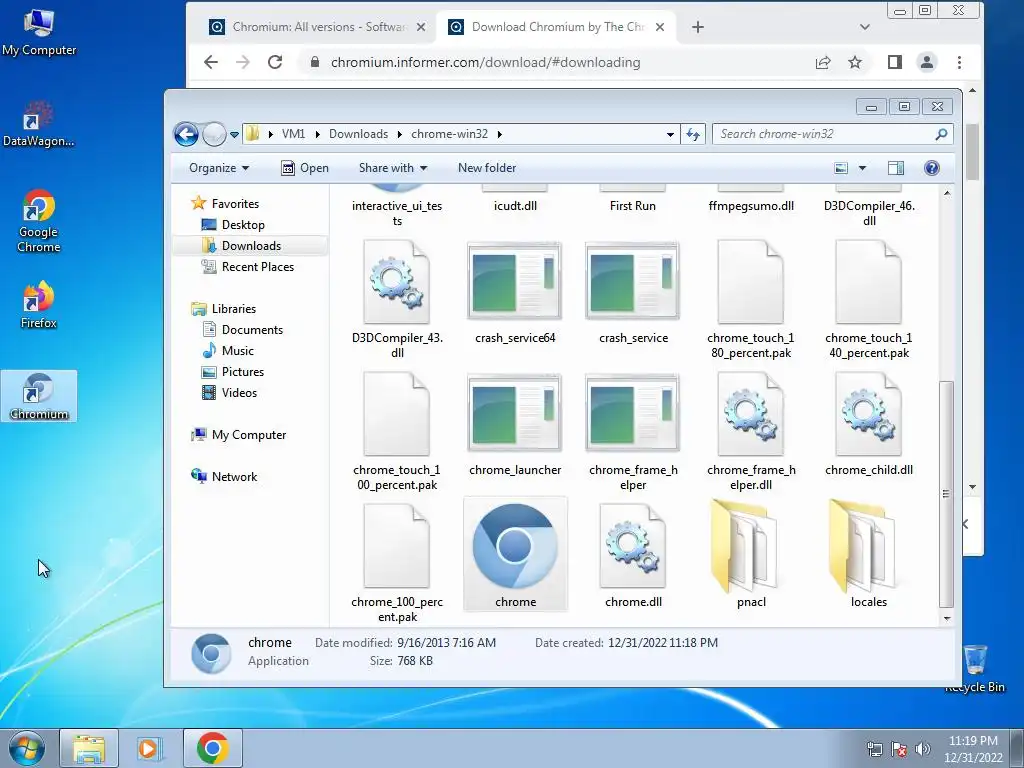Change view icon in Explorer toolbar
Viewport: 1024px width, 768px height.
(x=841, y=168)
